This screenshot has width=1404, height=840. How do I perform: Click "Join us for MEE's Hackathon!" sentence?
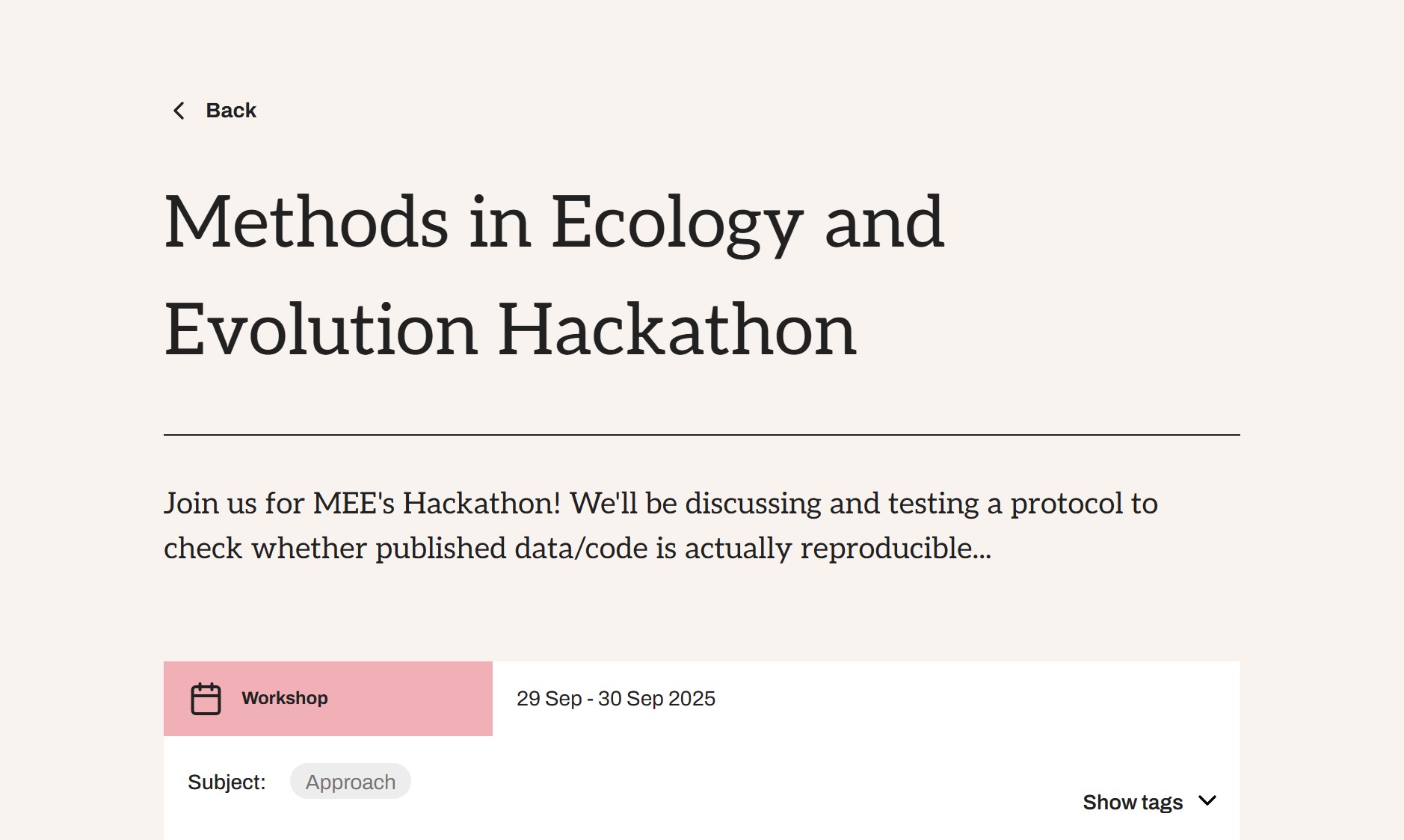click(x=362, y=503)
